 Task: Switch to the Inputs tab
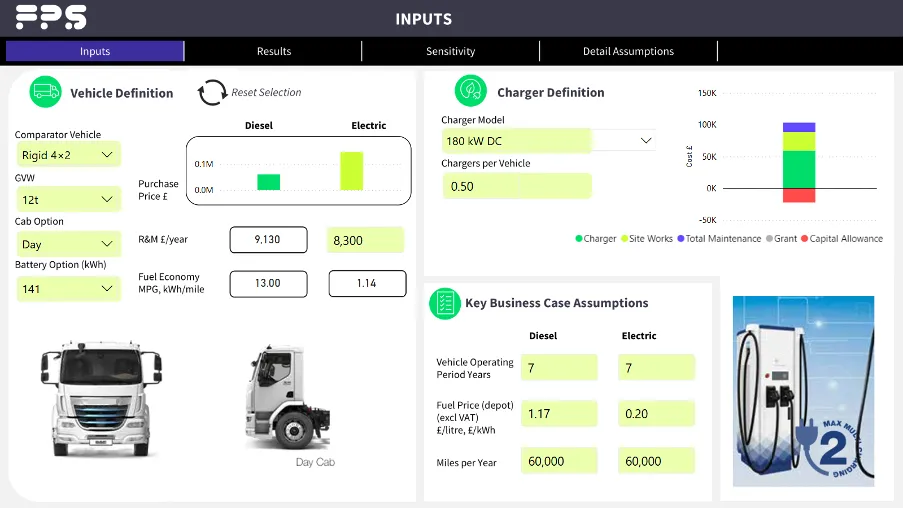tap(95, 51)
